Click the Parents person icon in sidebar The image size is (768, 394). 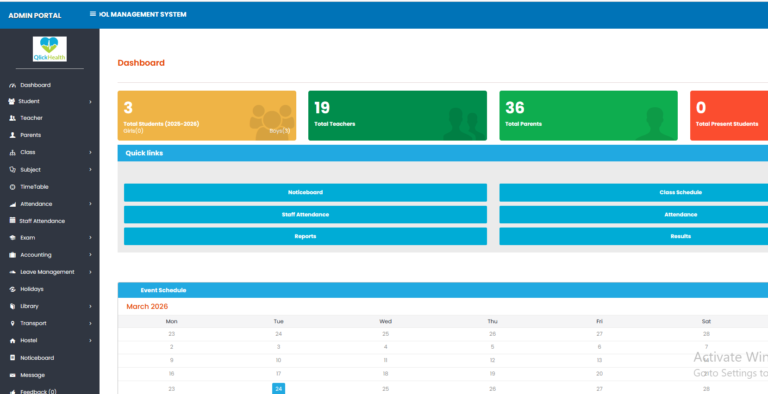(x=13, y=135)
